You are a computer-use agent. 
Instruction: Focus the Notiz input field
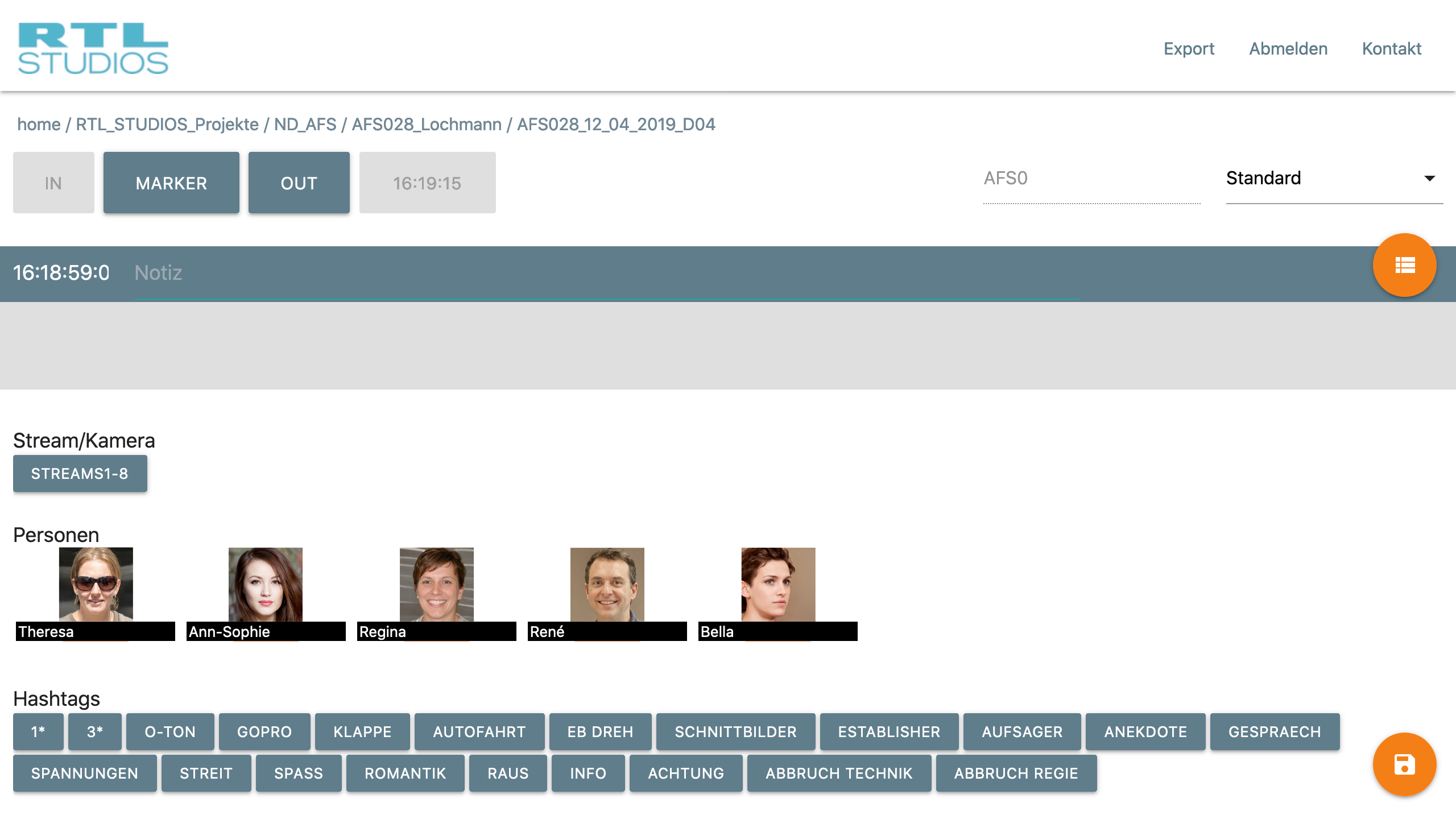[606, 273]
